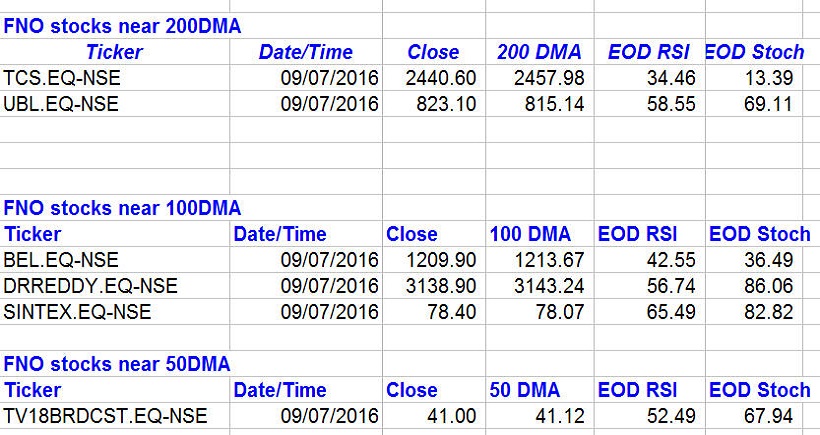
Task: Select the 815.14 value for UBL
Action: [x=554, y=103]
